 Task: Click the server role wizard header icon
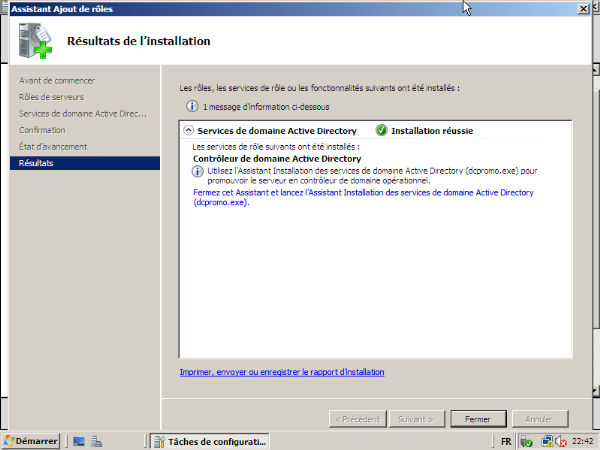pyautogui.click(x=35, y=41)
